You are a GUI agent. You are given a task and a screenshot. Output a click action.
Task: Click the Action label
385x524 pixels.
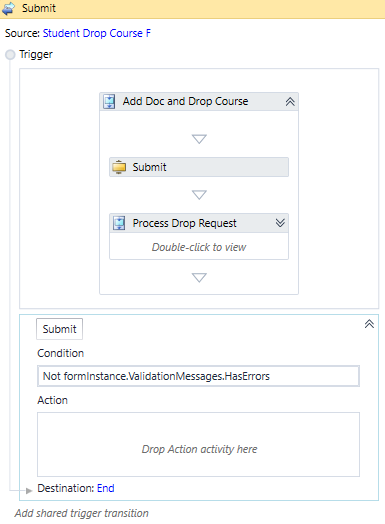point(52,400)
